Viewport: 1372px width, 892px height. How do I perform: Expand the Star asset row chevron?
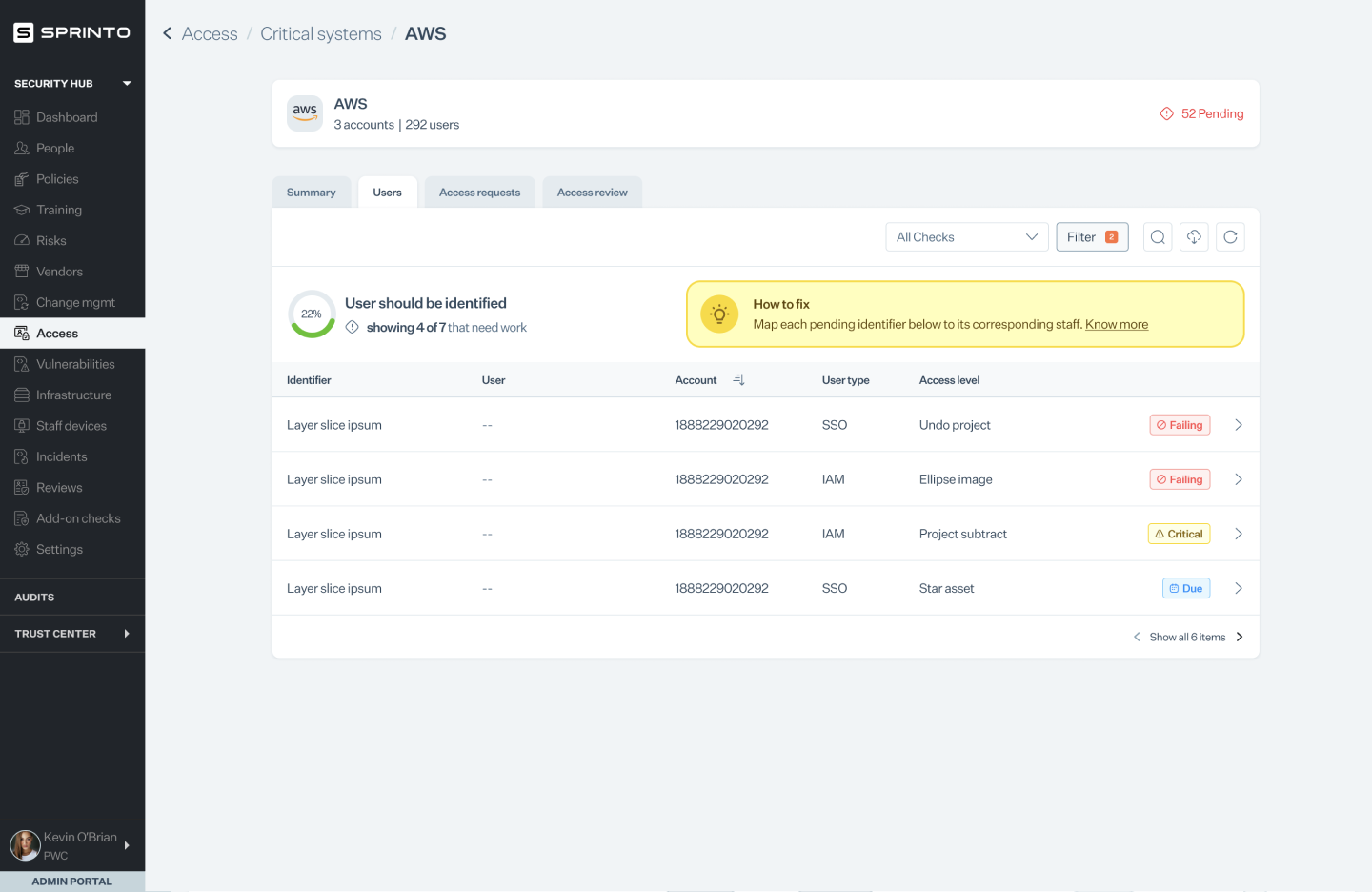point(1239,588)
